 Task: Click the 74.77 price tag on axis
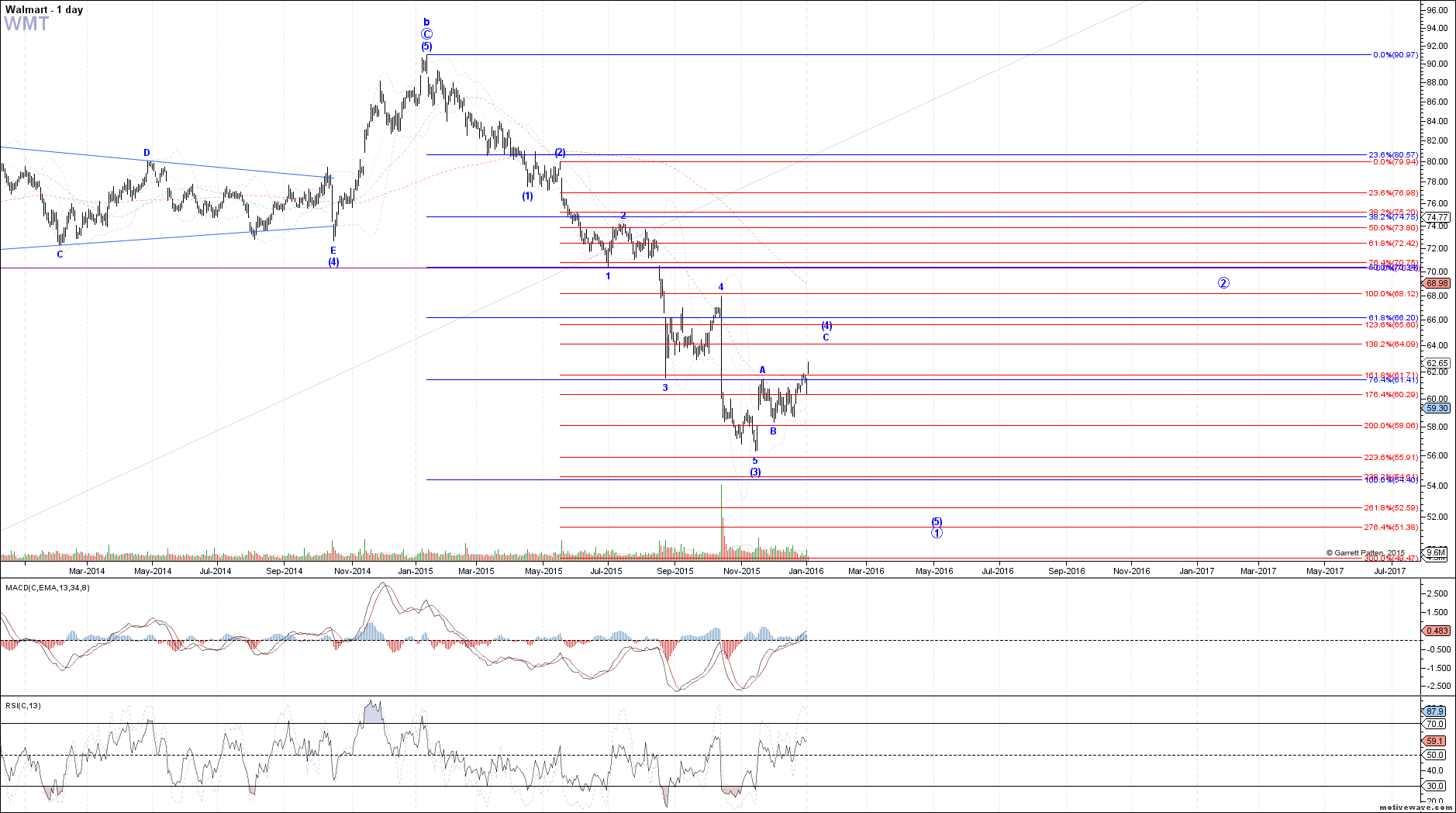point(1437,217)
